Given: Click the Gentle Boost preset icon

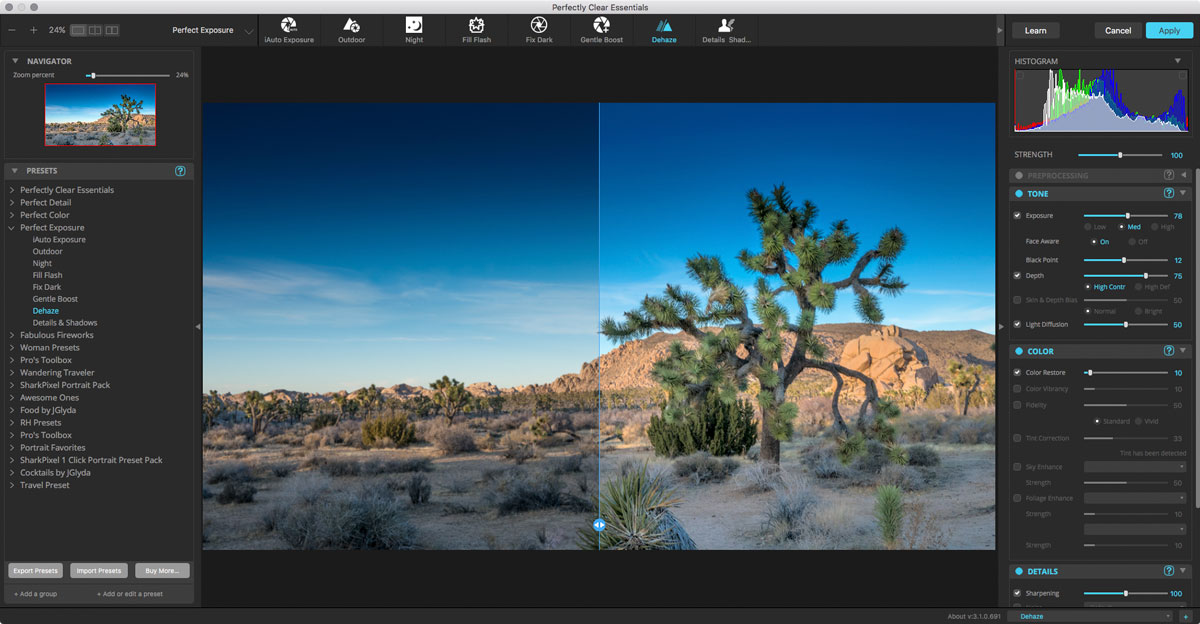Looking at the screenshot, I should pos(601,25).
